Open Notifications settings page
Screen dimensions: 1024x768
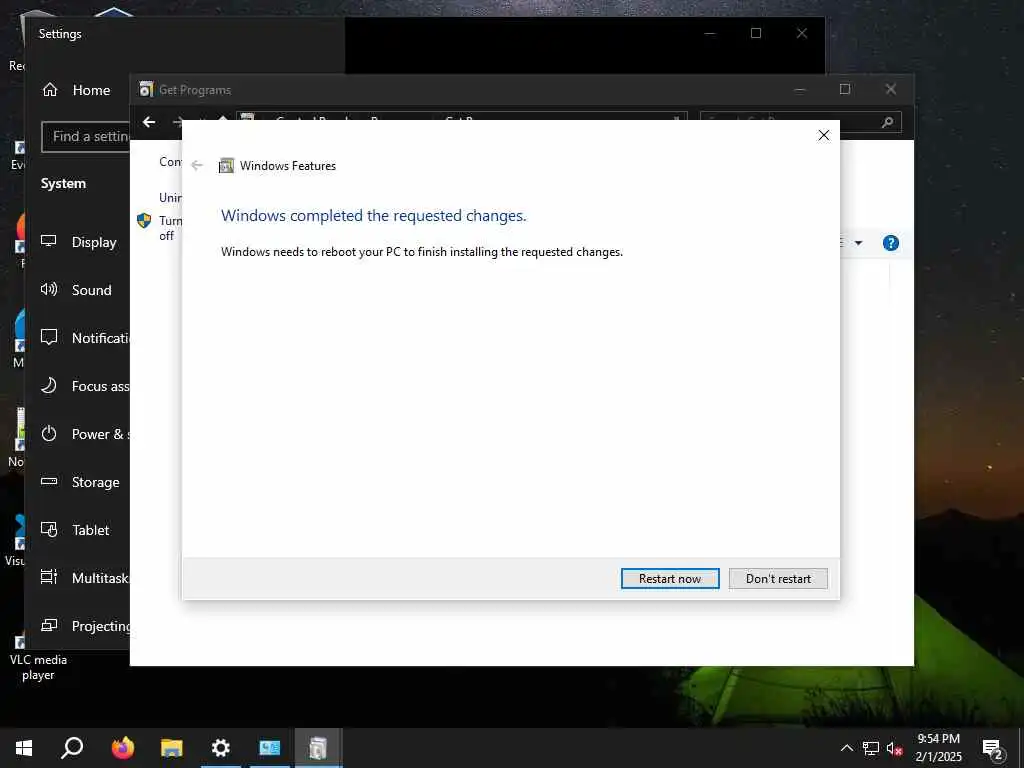tap(85, 338)
